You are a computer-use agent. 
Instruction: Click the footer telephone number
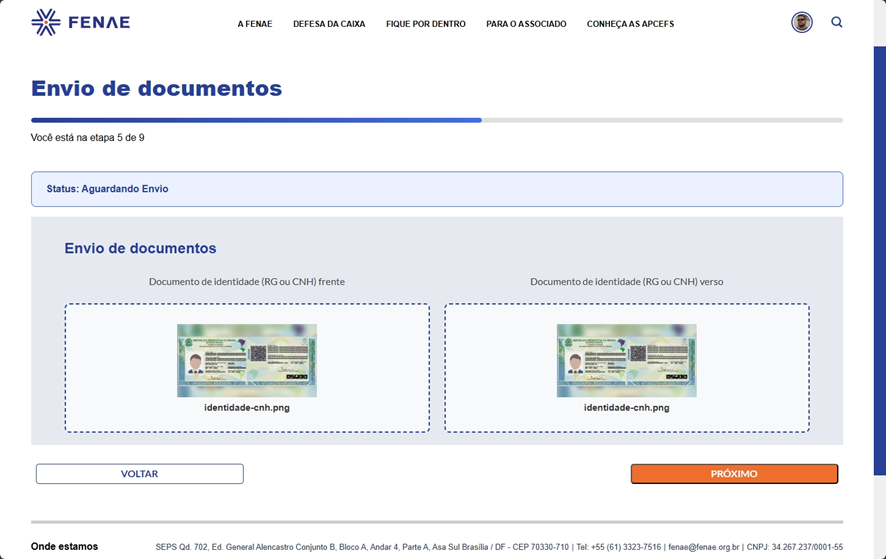coord(626,547)
